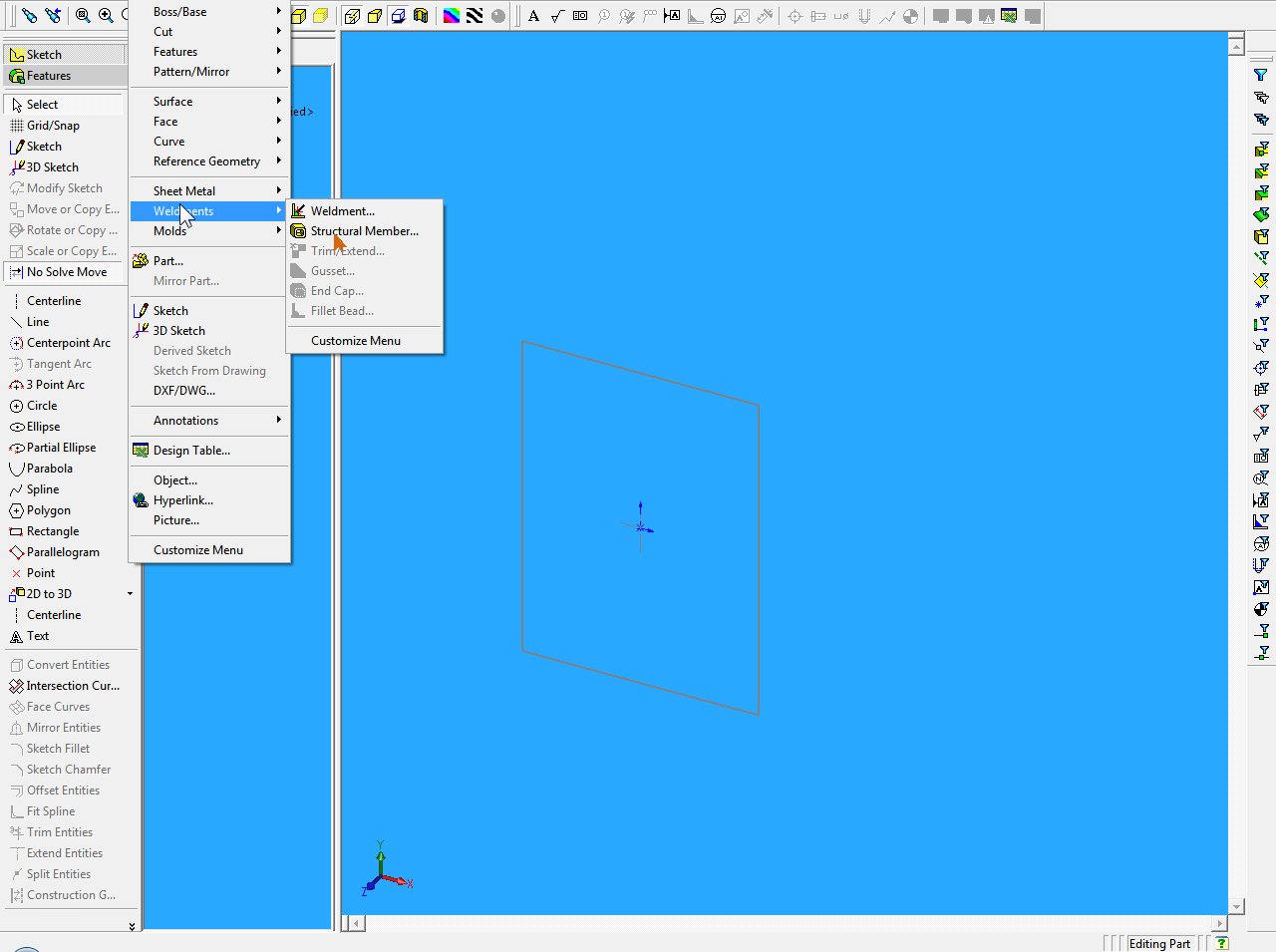1276x952 pixels.
Task: Pick the Rectangle sketch tool
Action: pos(52,531)
